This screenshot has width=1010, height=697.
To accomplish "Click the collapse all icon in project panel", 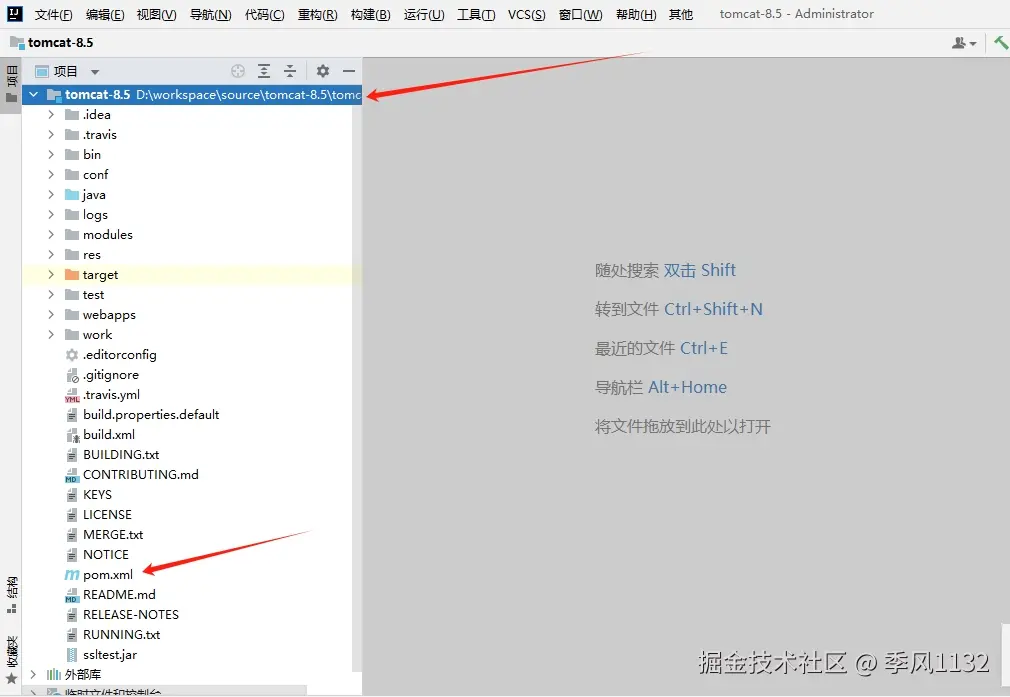I will 290,71.
